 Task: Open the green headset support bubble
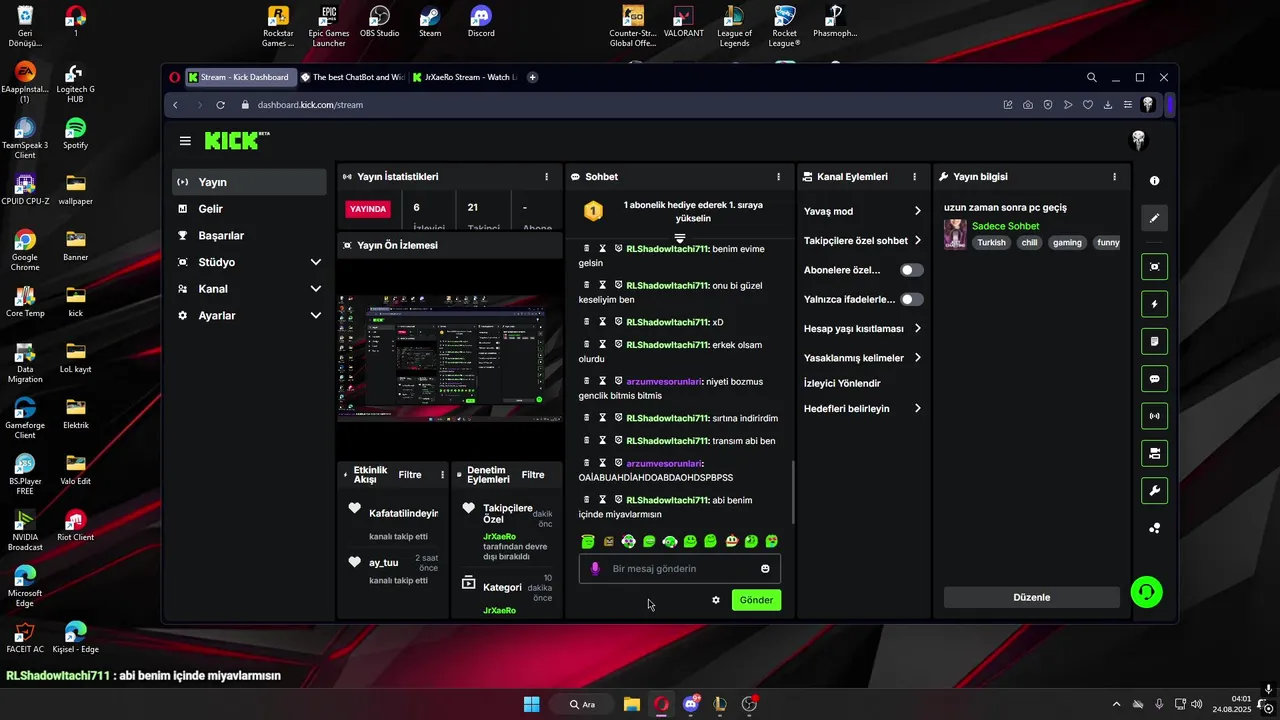tap(1147, 592)
